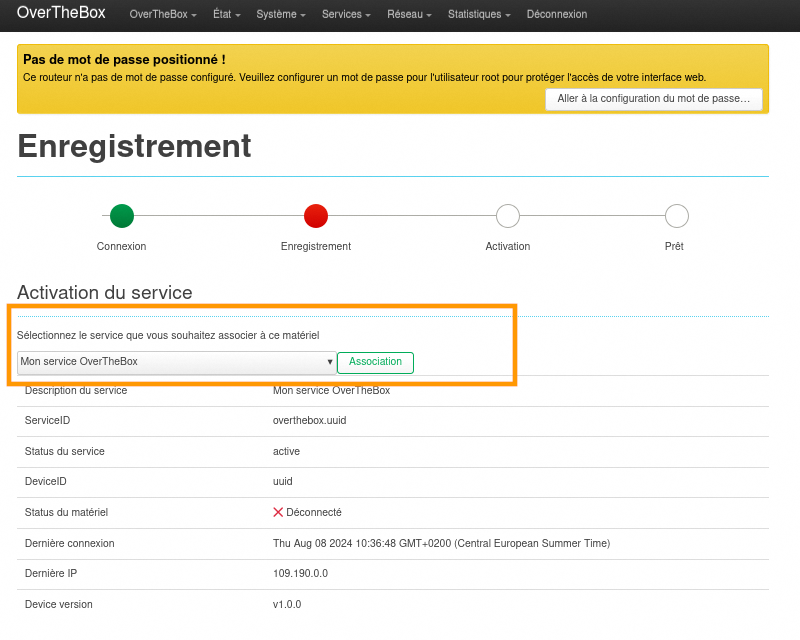Expand the Statistiques menu
This screenshot has height=640, width=800.
coord(480,15)
